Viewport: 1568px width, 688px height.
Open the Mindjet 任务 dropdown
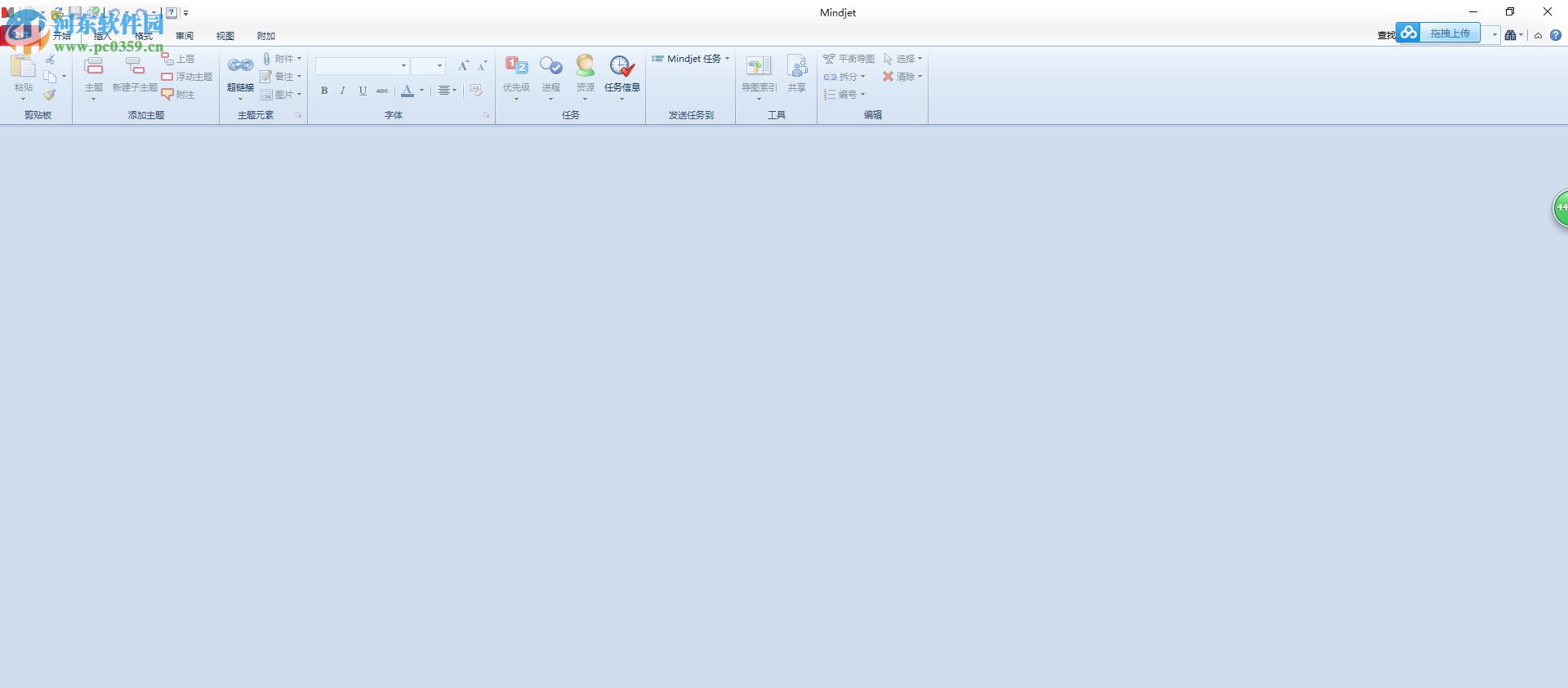[691, 59]
